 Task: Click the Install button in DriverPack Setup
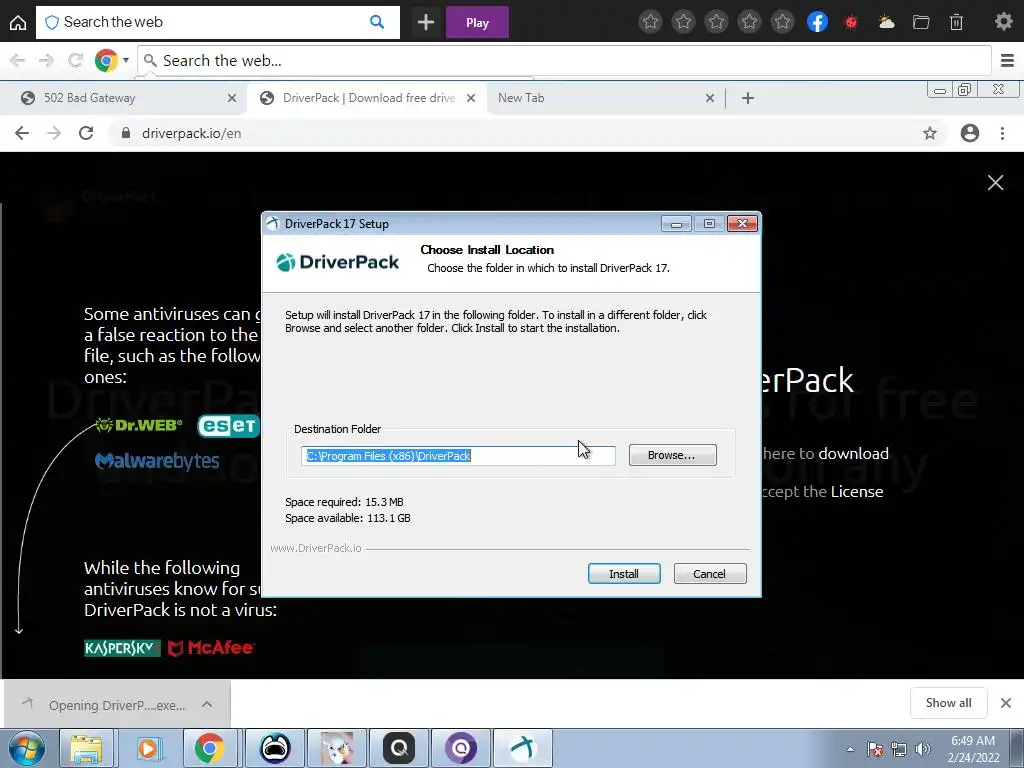tap(624, 573)
